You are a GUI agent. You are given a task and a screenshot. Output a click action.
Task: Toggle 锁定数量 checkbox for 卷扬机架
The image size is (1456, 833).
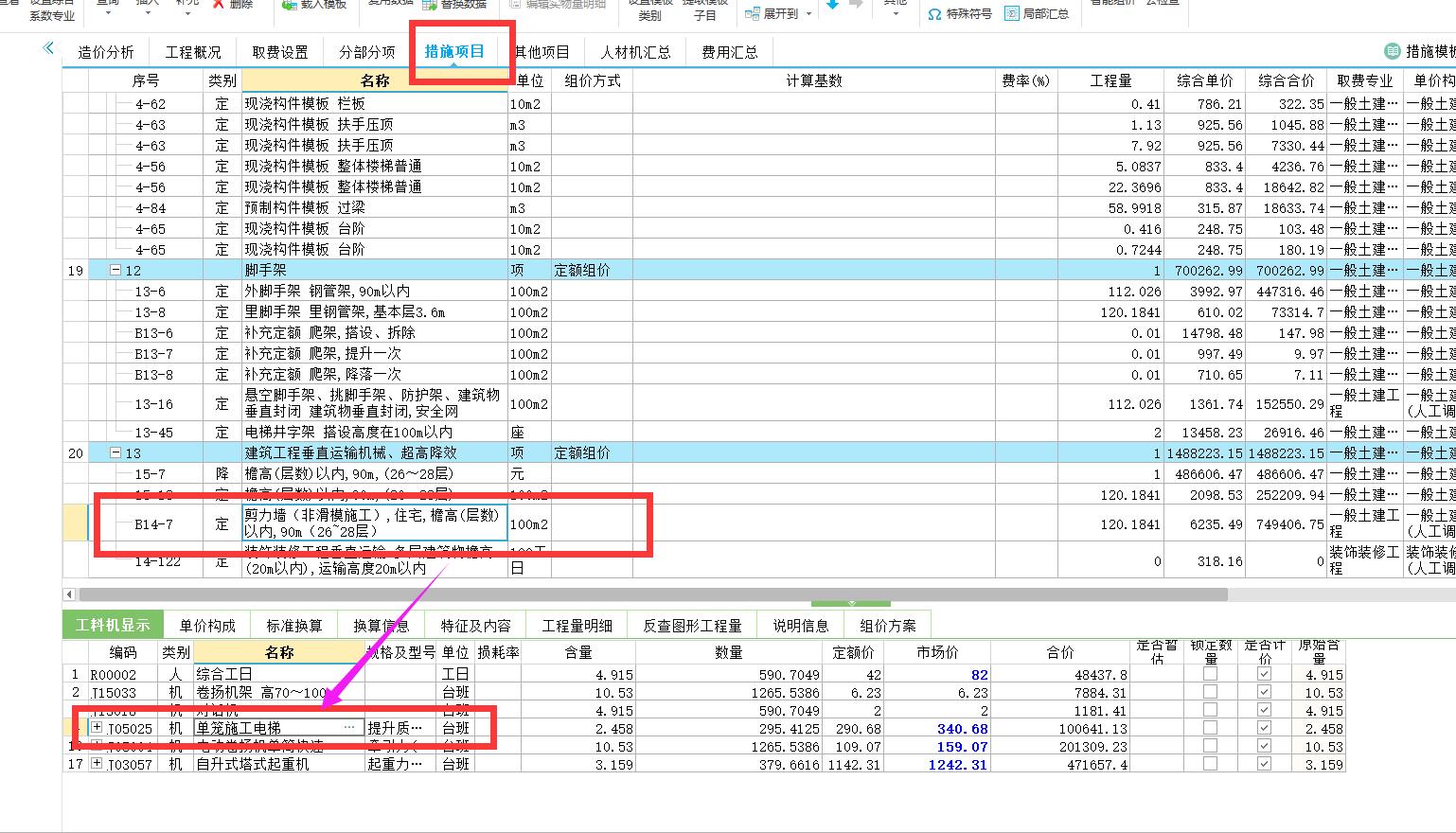pos(1210,692)
